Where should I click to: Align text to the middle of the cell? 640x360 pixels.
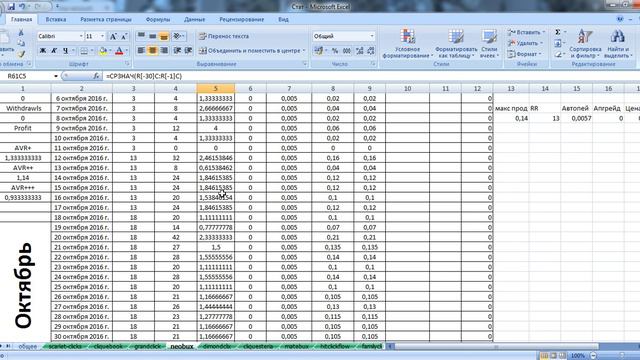click(153, 36)
